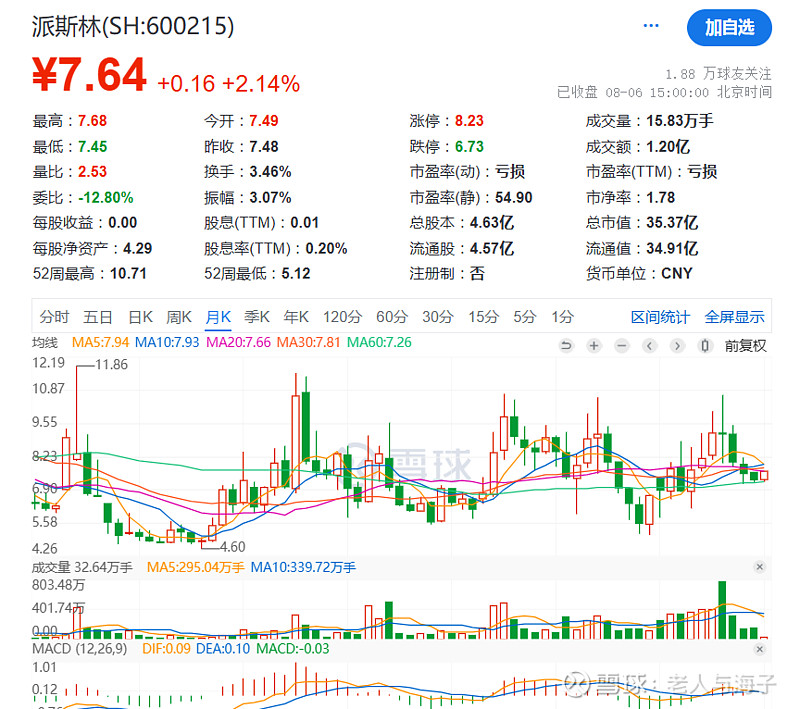The height and width of the screenshot is (709, 800).
Task: Click 全屏显示 fullscreen link
Action: [x=735, y=317]
